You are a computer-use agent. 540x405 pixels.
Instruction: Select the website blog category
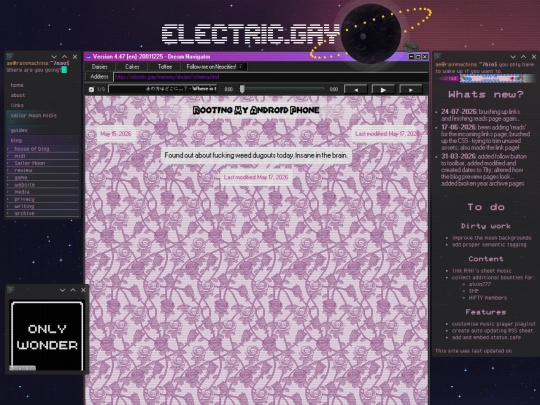click(x=24, y=185)
